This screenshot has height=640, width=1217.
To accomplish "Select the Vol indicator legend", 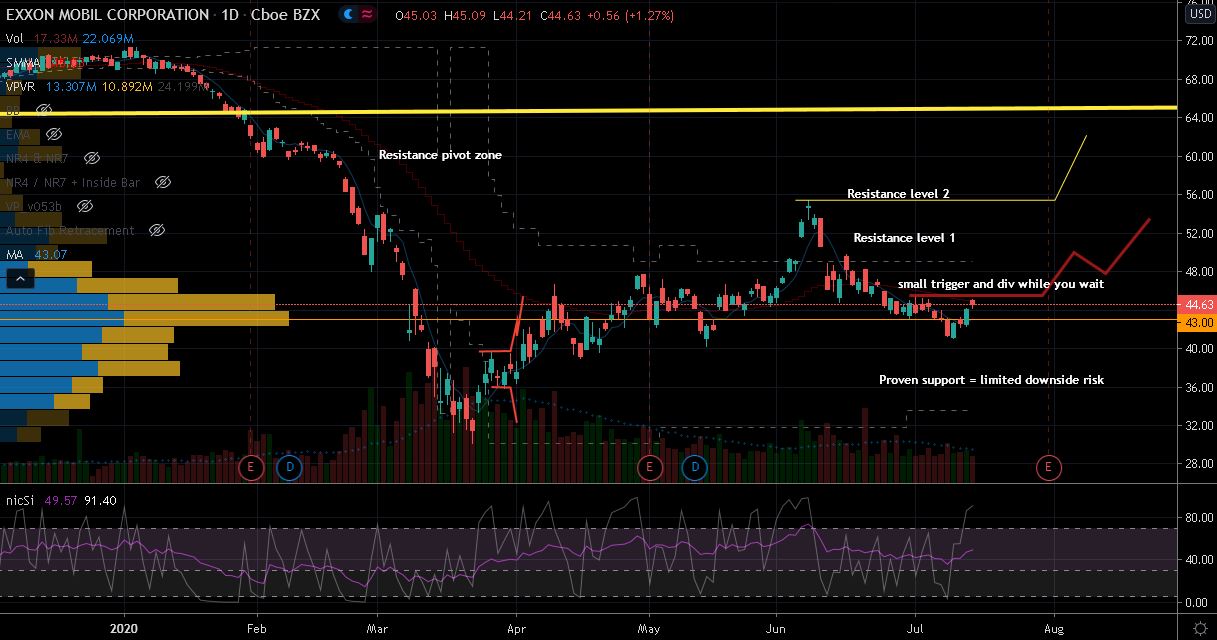I will click(14, 38).
